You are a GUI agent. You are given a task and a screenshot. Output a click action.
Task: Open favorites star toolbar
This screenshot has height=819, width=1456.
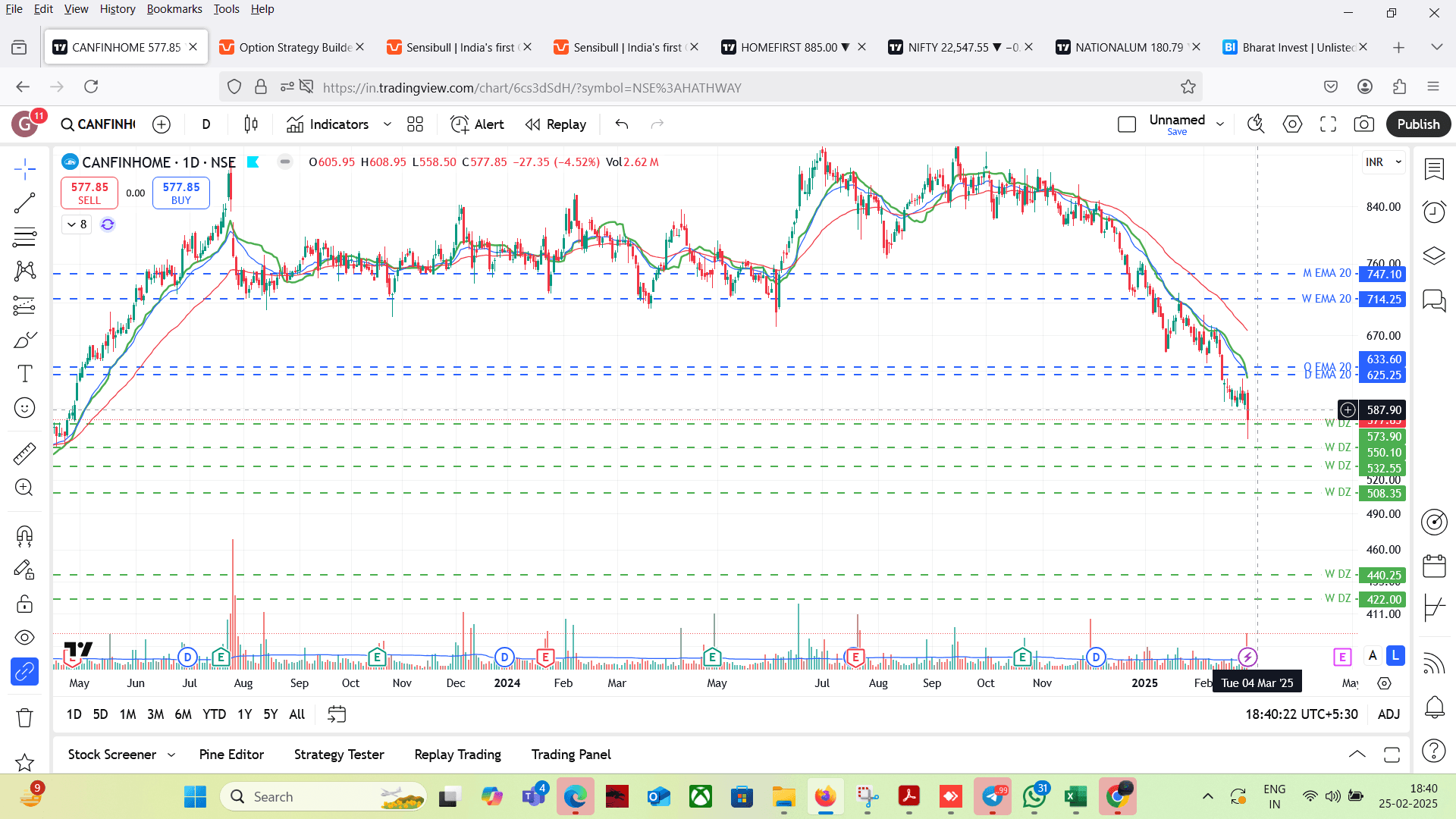point(24,761)
